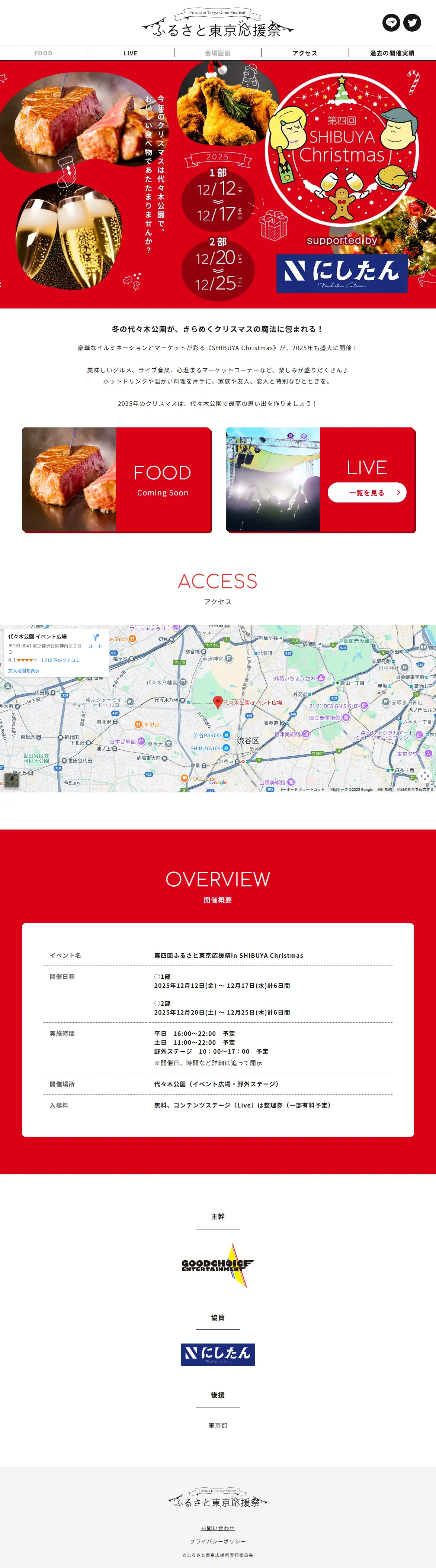The width and height of the screenshot is (436, 1568).
Task: Go to アクセス in the navigation bar
Action: pyautogui.click(x=304, y=53)
